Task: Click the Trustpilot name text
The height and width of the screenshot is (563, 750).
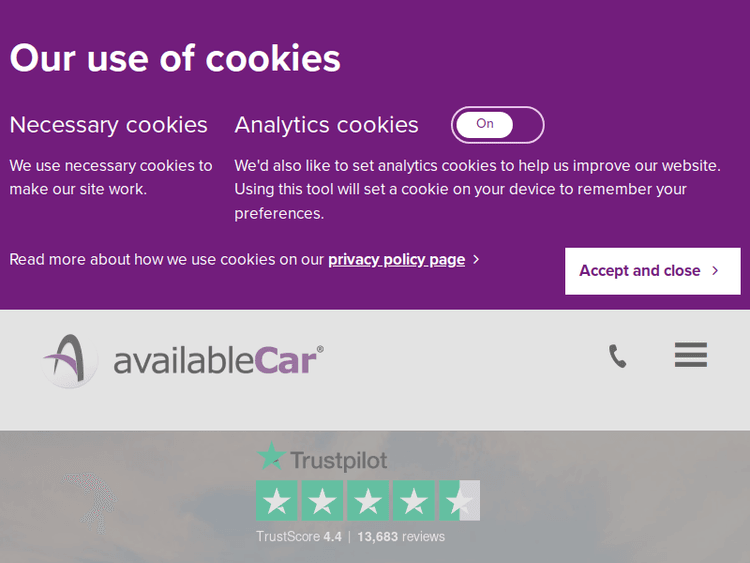Action: tap(338, 460)
